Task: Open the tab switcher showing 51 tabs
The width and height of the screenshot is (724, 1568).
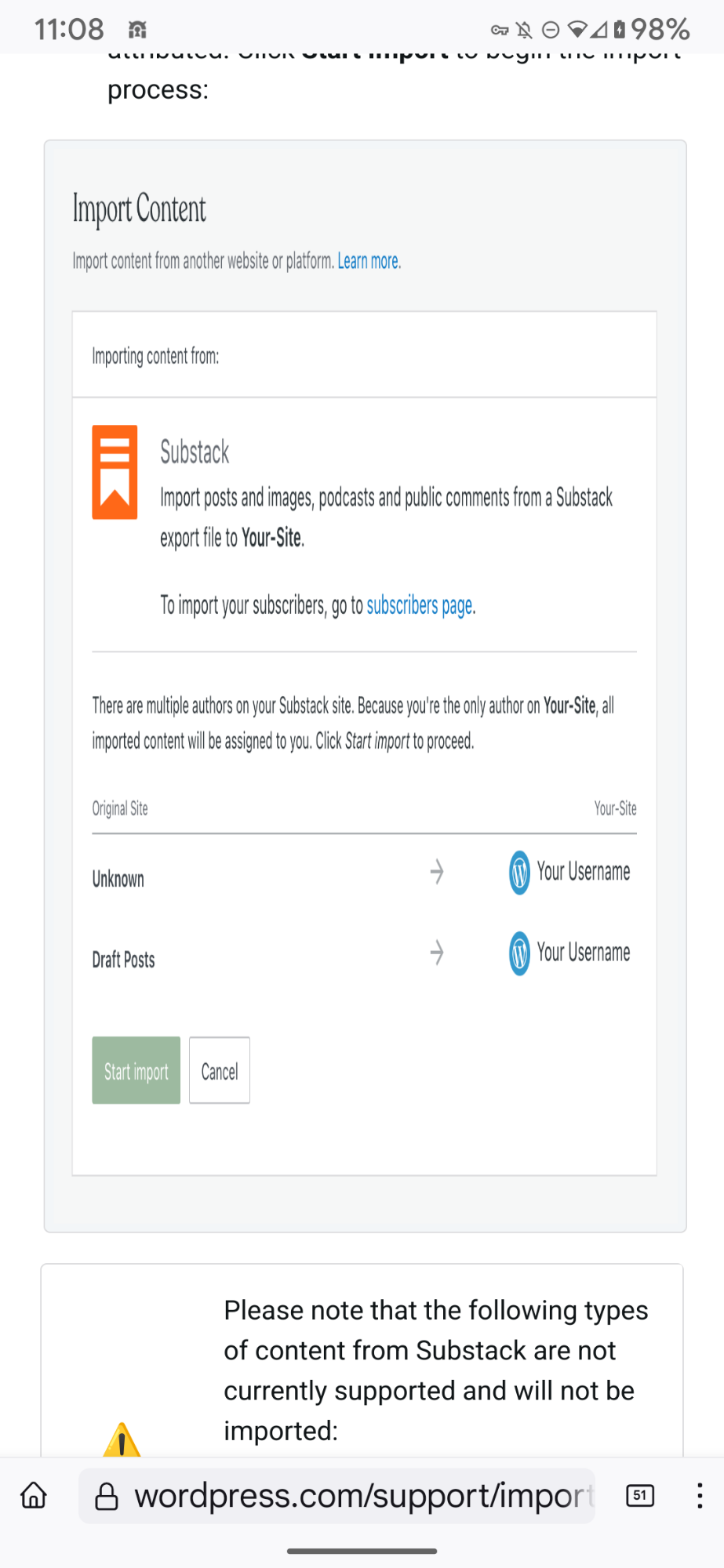Action: coord(640,1495)
